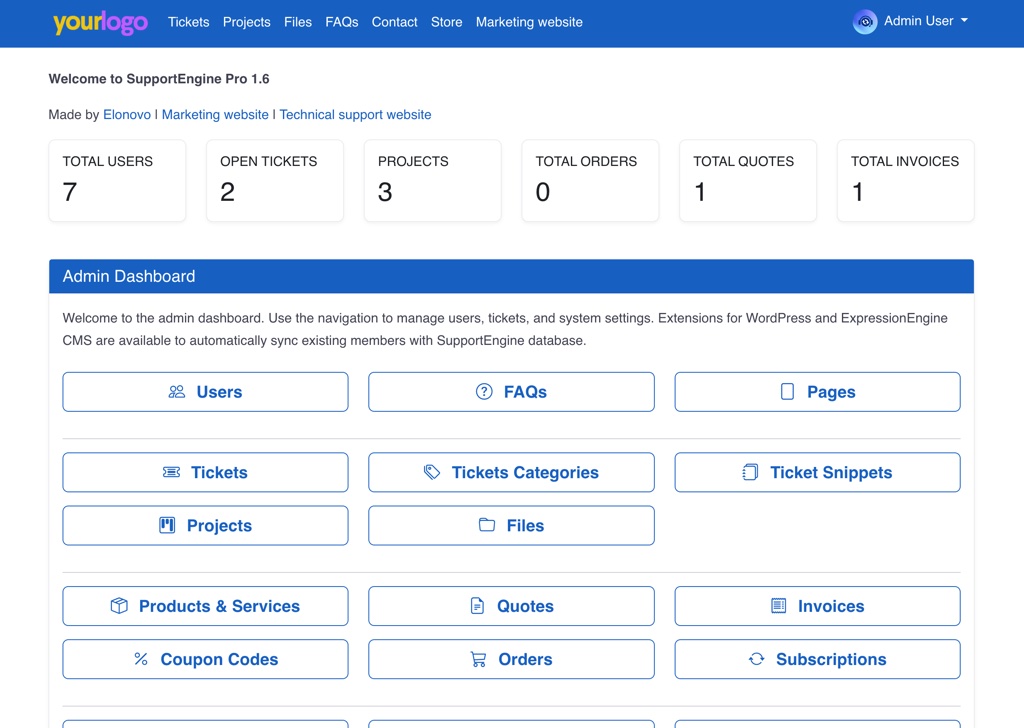The width and height of the screenshot is (1024, 728).
Task: Open Tickets in the top navigation
Action: pyautogui.click(x=188, y=22)
